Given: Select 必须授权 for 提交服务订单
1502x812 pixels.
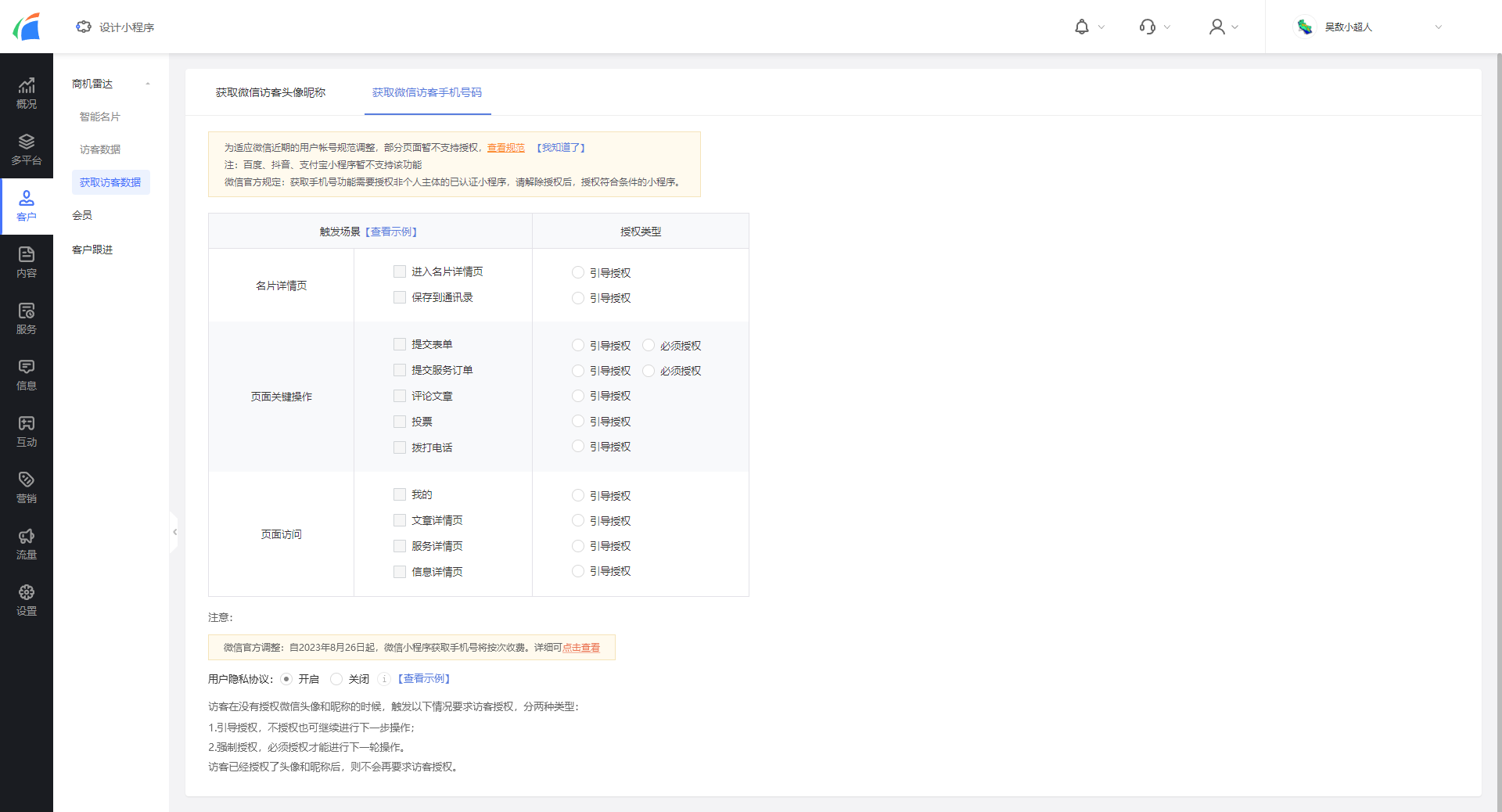Looking at the screenshot, I should [649, 371].
